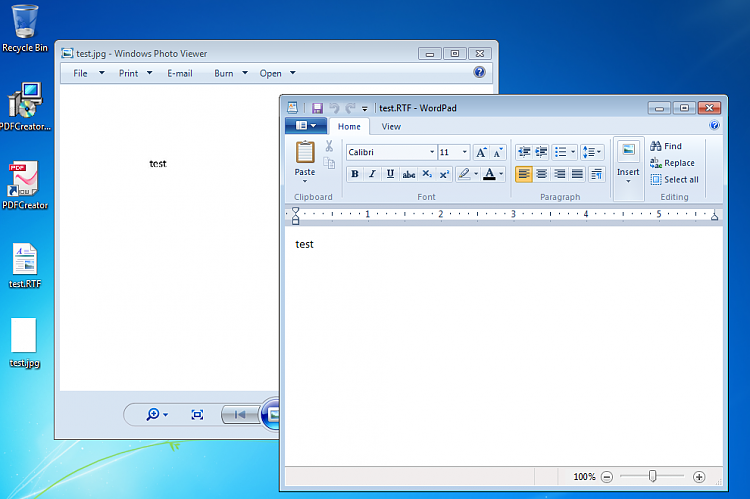Open the Recycle Bin desktop icon
The height and width of the screenshot is (499, 750).
tap(25, 27)
